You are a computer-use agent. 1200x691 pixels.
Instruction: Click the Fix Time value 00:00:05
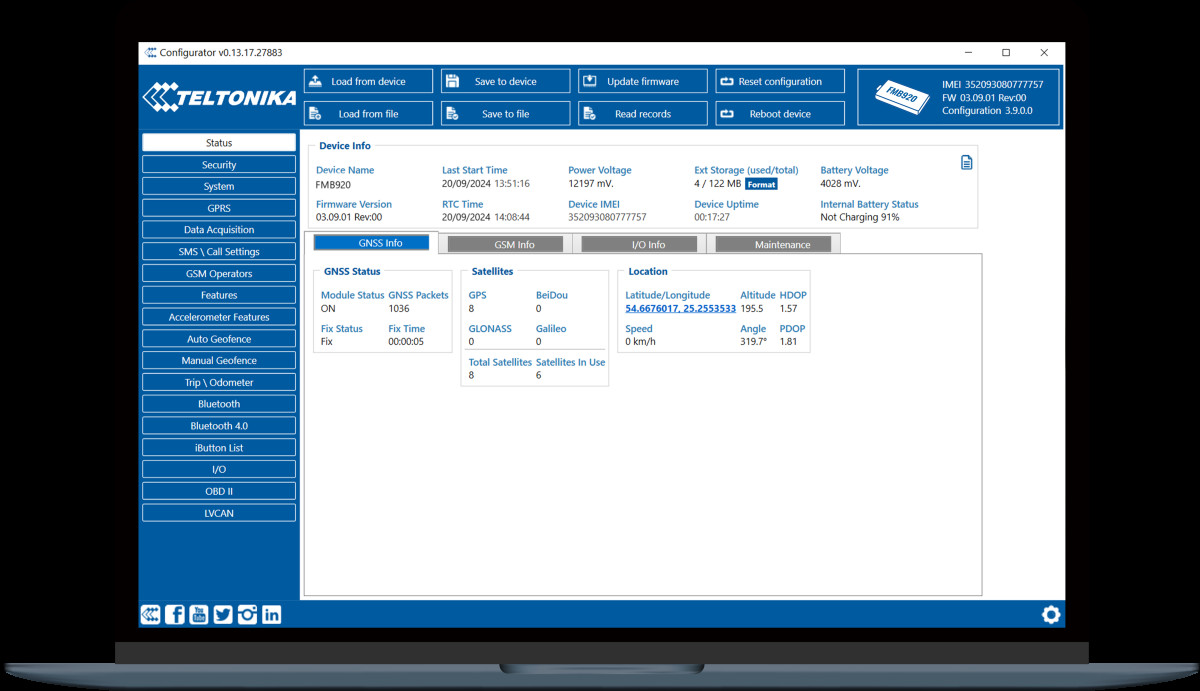(406, 342)
